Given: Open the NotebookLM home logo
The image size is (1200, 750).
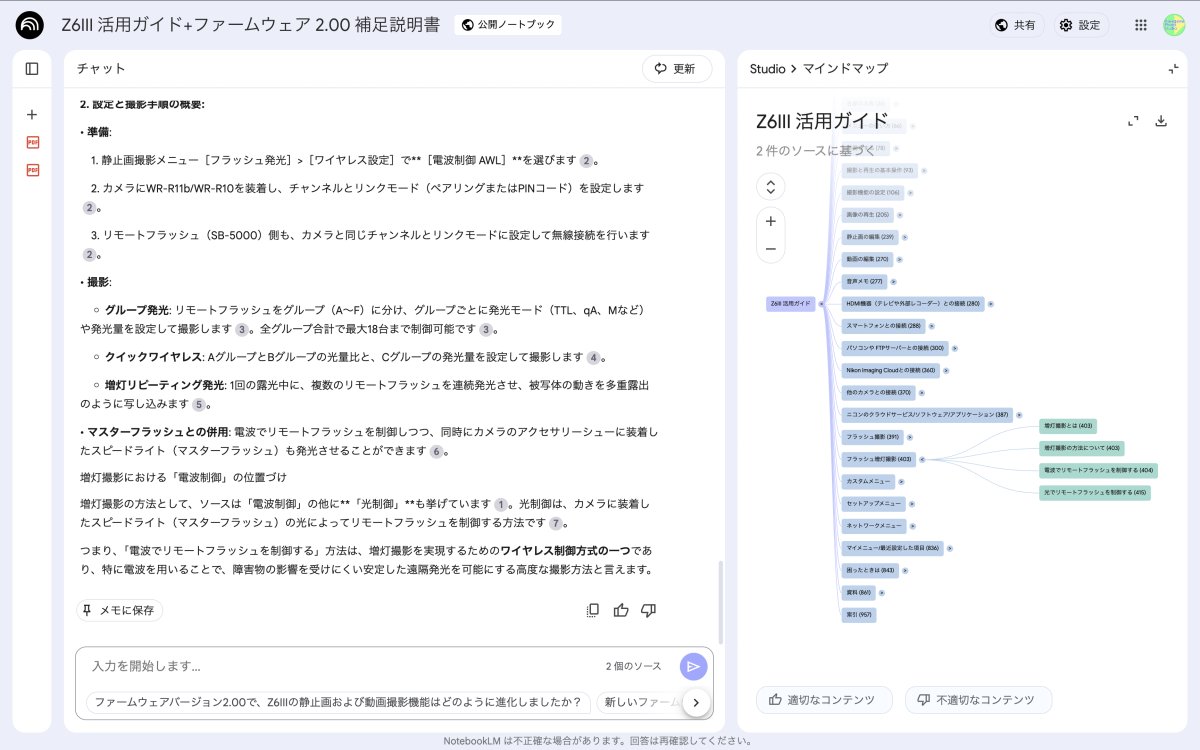Looking at the screenshot, I should pyautogui.click(x=30, y=25).
